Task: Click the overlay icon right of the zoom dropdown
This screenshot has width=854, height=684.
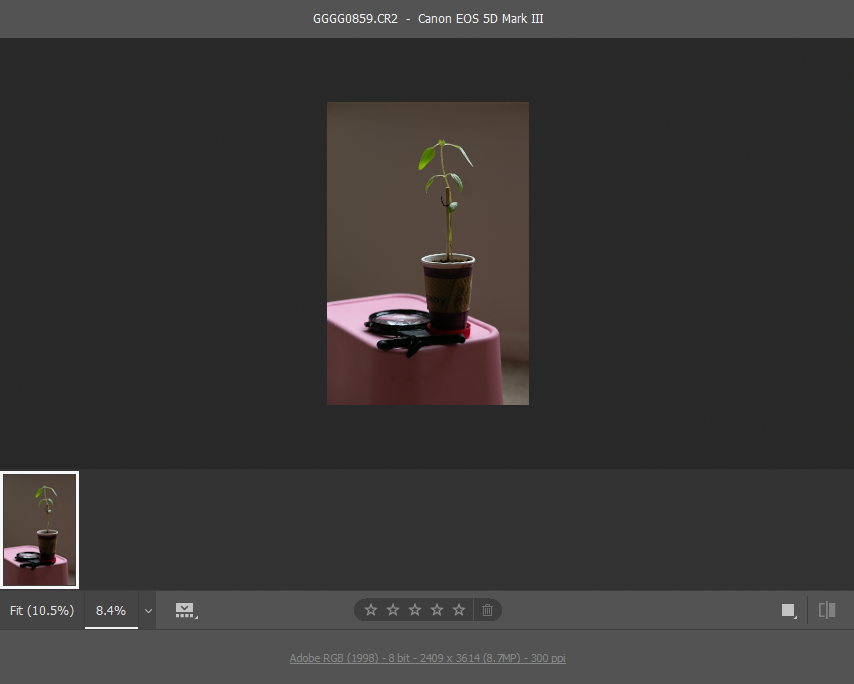Action: coord(182,608)
